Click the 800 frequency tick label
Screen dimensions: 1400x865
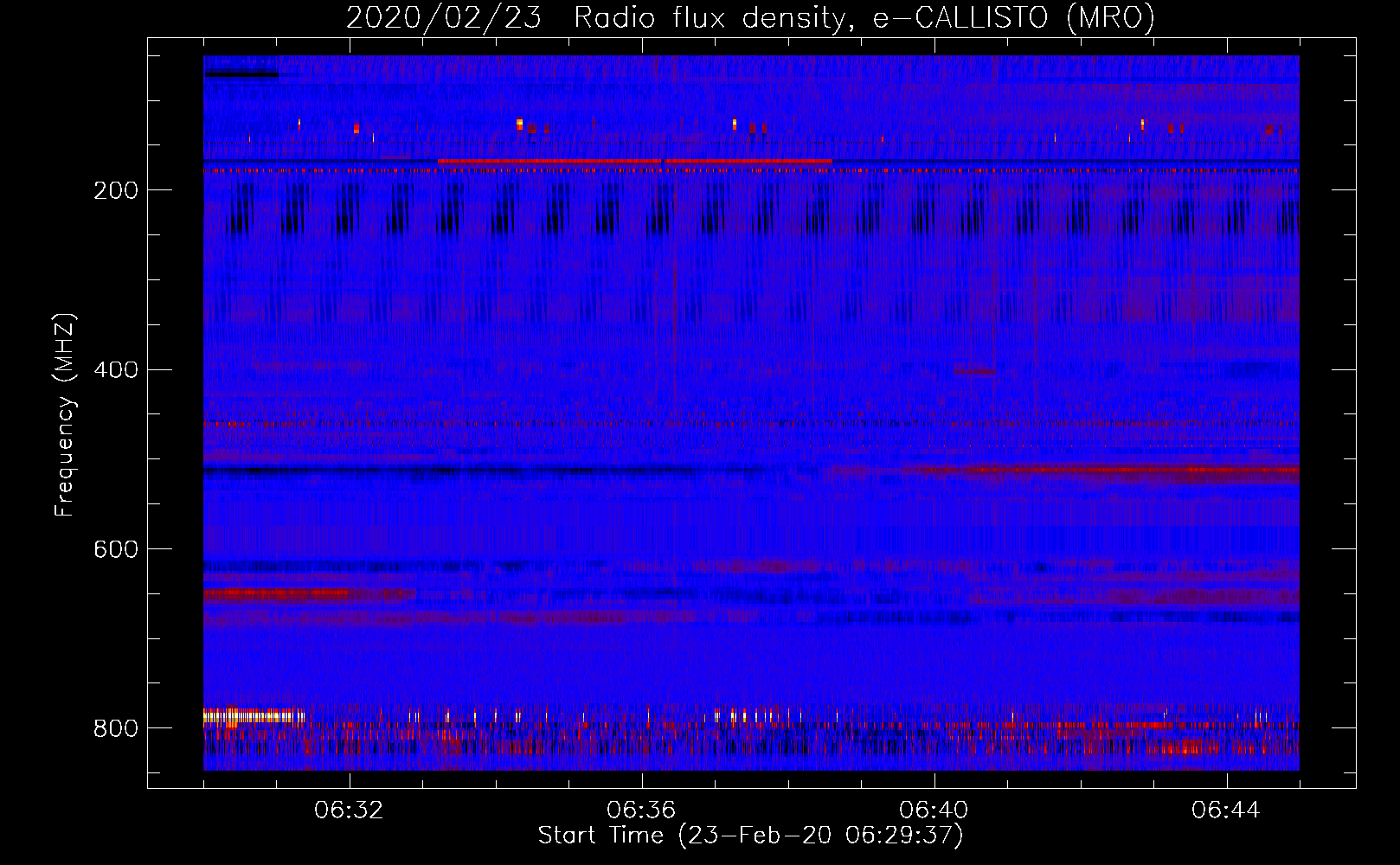click(115, 728)
